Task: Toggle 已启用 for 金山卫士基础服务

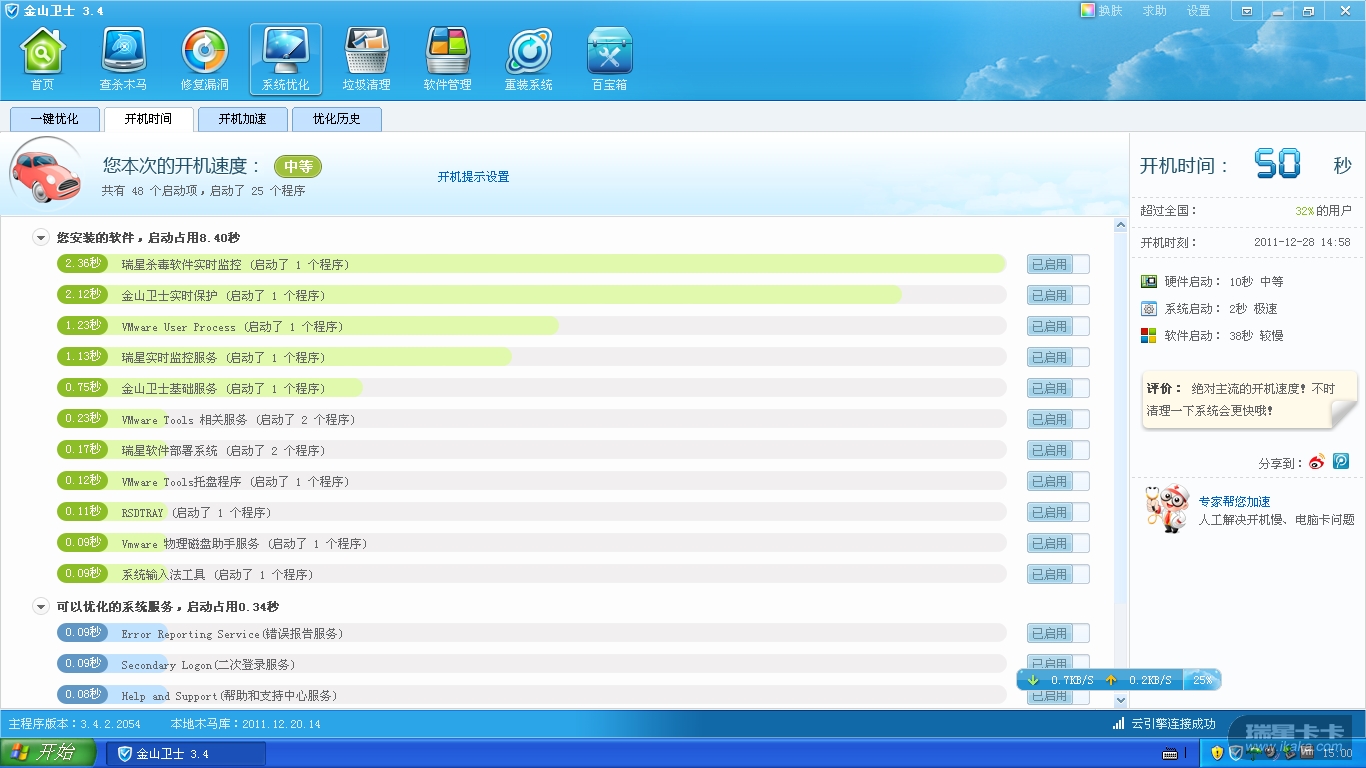Action: [x=1058, y=389]
